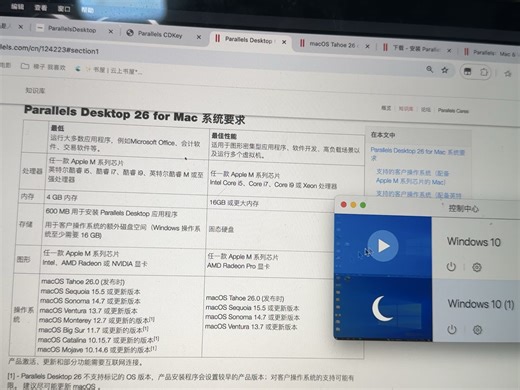Screen dimensions: 520x390
Task: Switch to the macOS Tahoe 26 tab
Action: [x=332, y=44]
